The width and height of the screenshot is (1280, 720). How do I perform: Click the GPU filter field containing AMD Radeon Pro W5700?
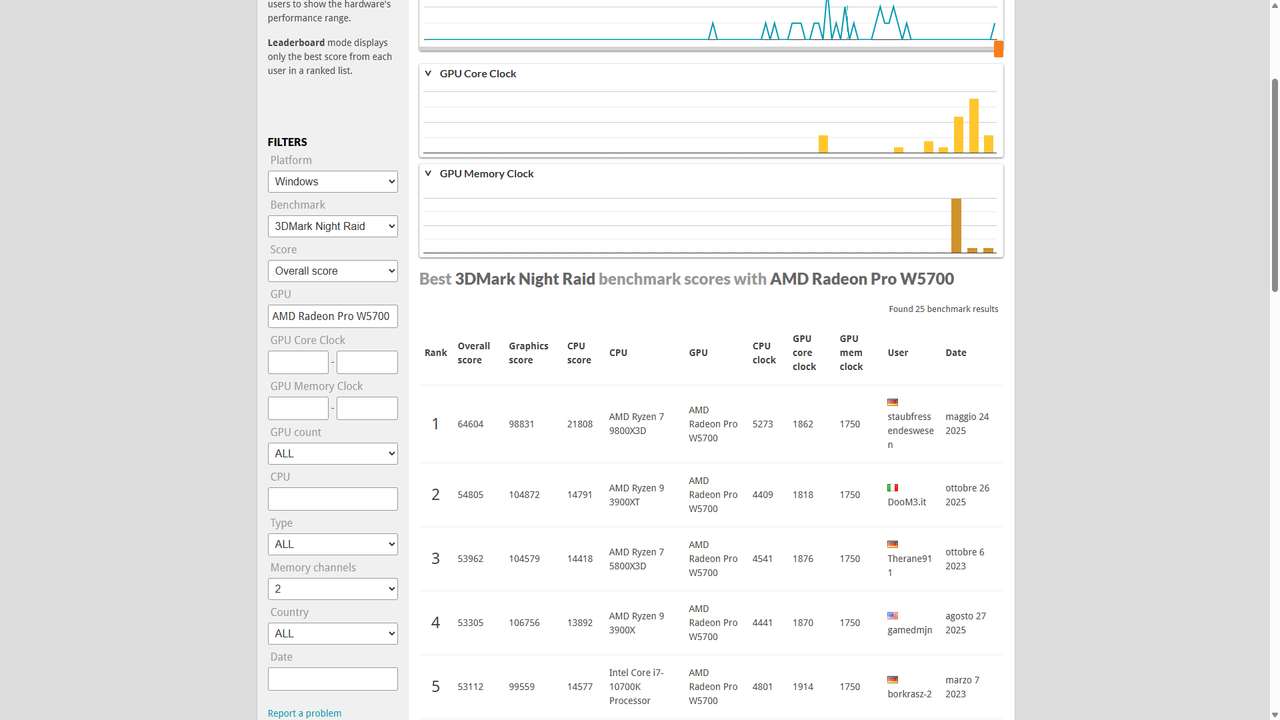(332, 316)
